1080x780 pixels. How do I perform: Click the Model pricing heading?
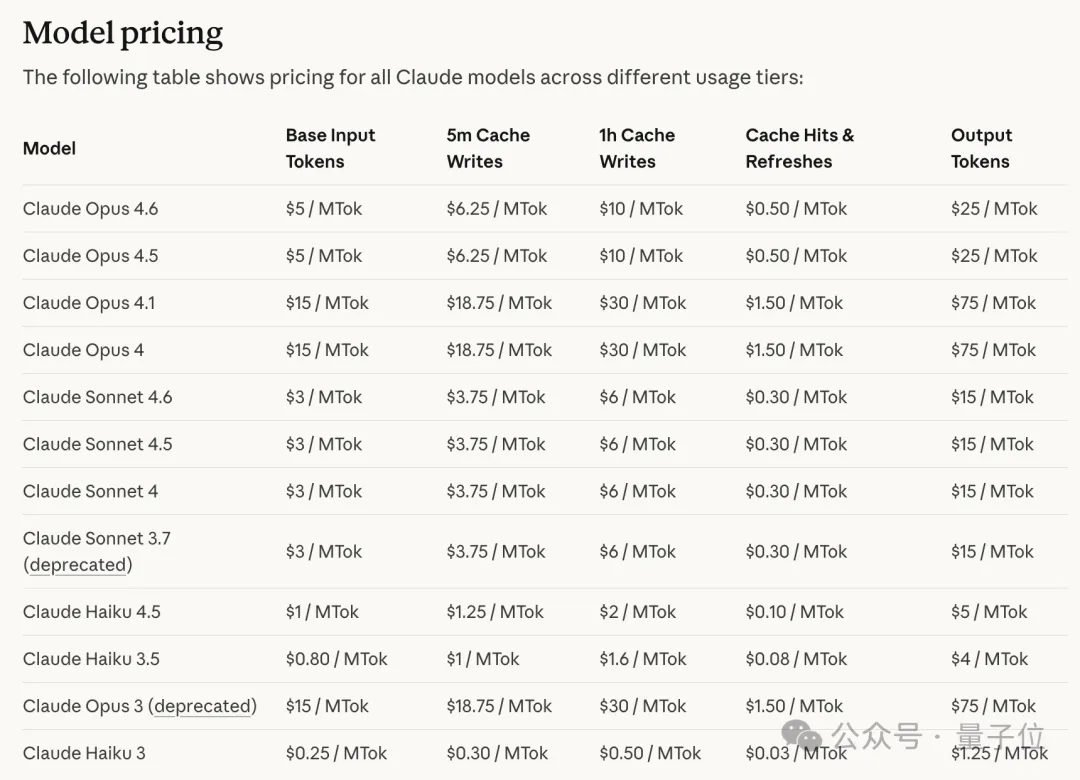[x=123, y=33]
